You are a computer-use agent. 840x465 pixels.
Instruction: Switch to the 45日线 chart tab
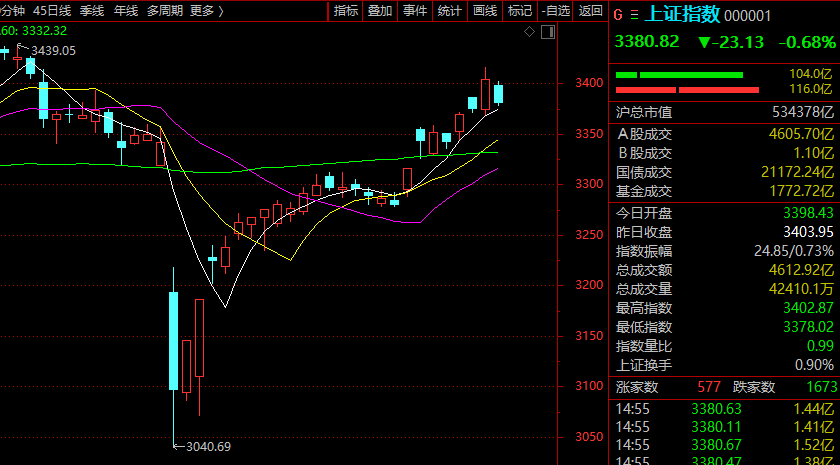[x=52, y=11]
